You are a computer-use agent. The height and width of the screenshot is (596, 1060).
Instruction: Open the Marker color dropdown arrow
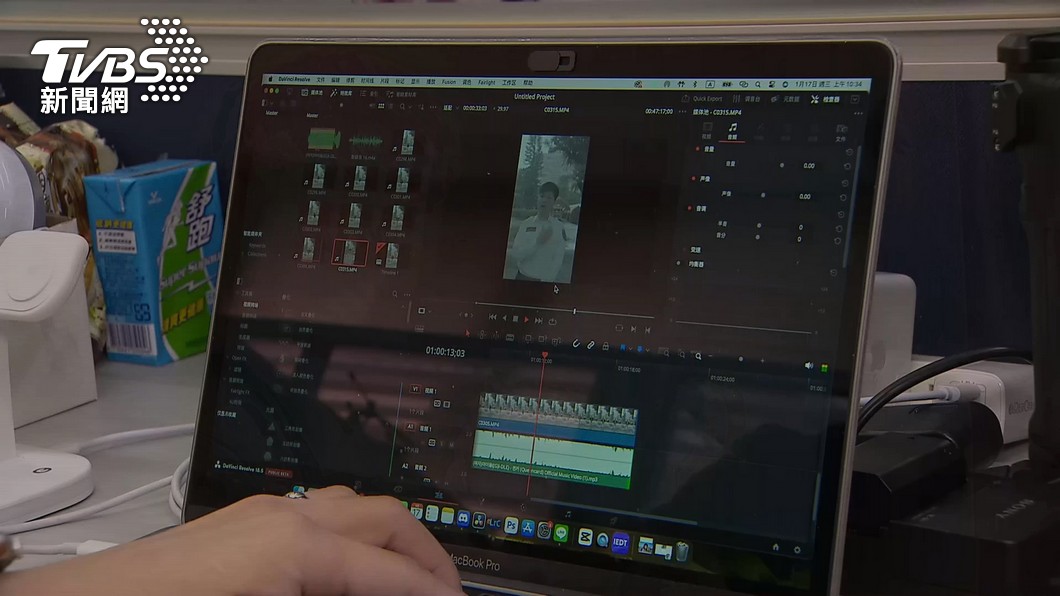coord(646,350)
